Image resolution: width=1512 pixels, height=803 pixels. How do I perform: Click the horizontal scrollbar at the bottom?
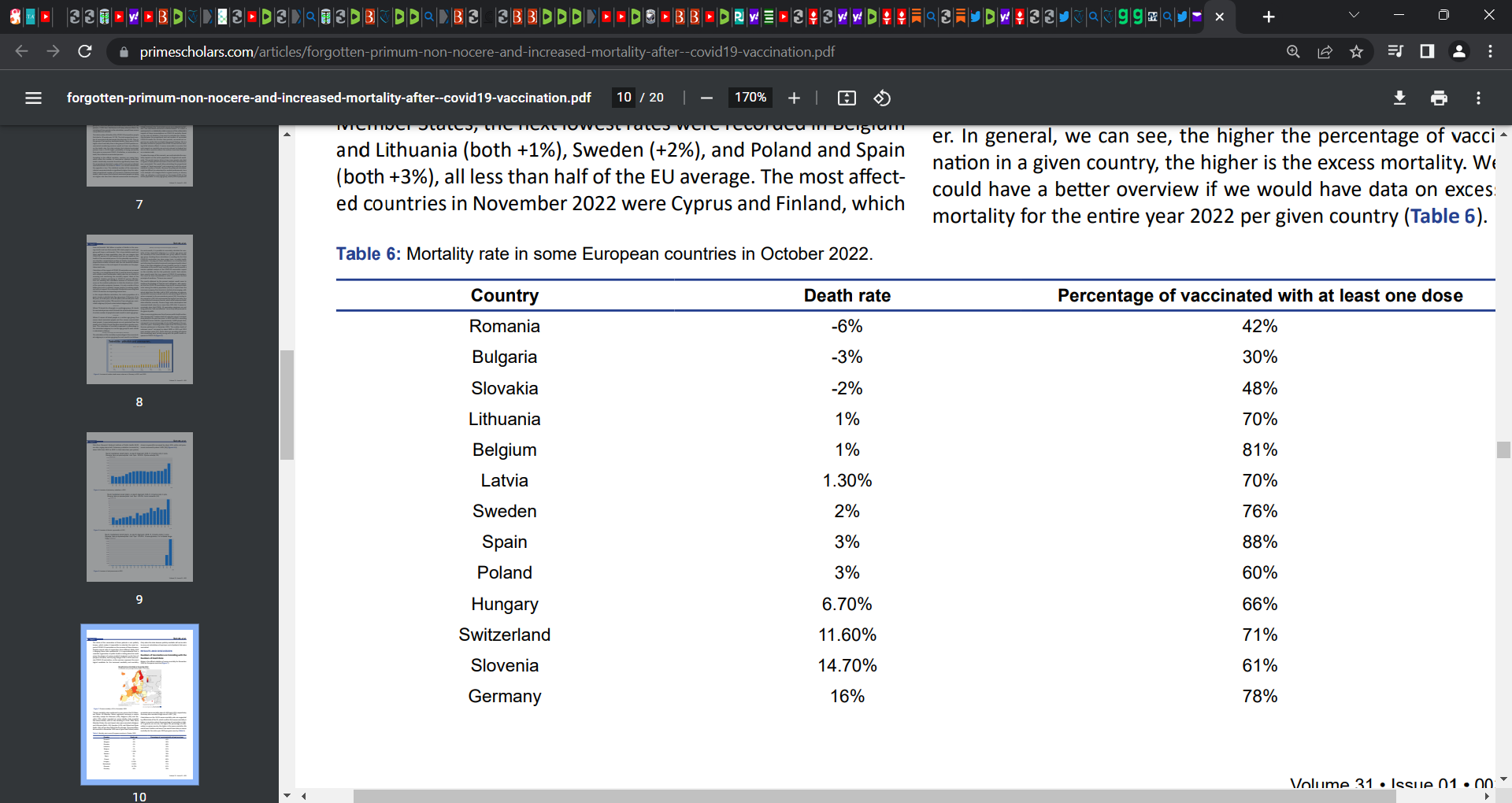tap(874, 796)
